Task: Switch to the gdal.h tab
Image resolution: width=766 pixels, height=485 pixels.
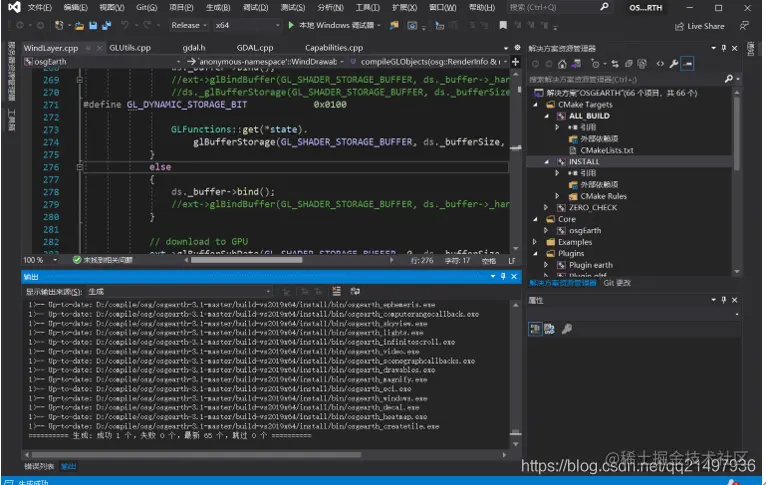Action: click(194, 47)
